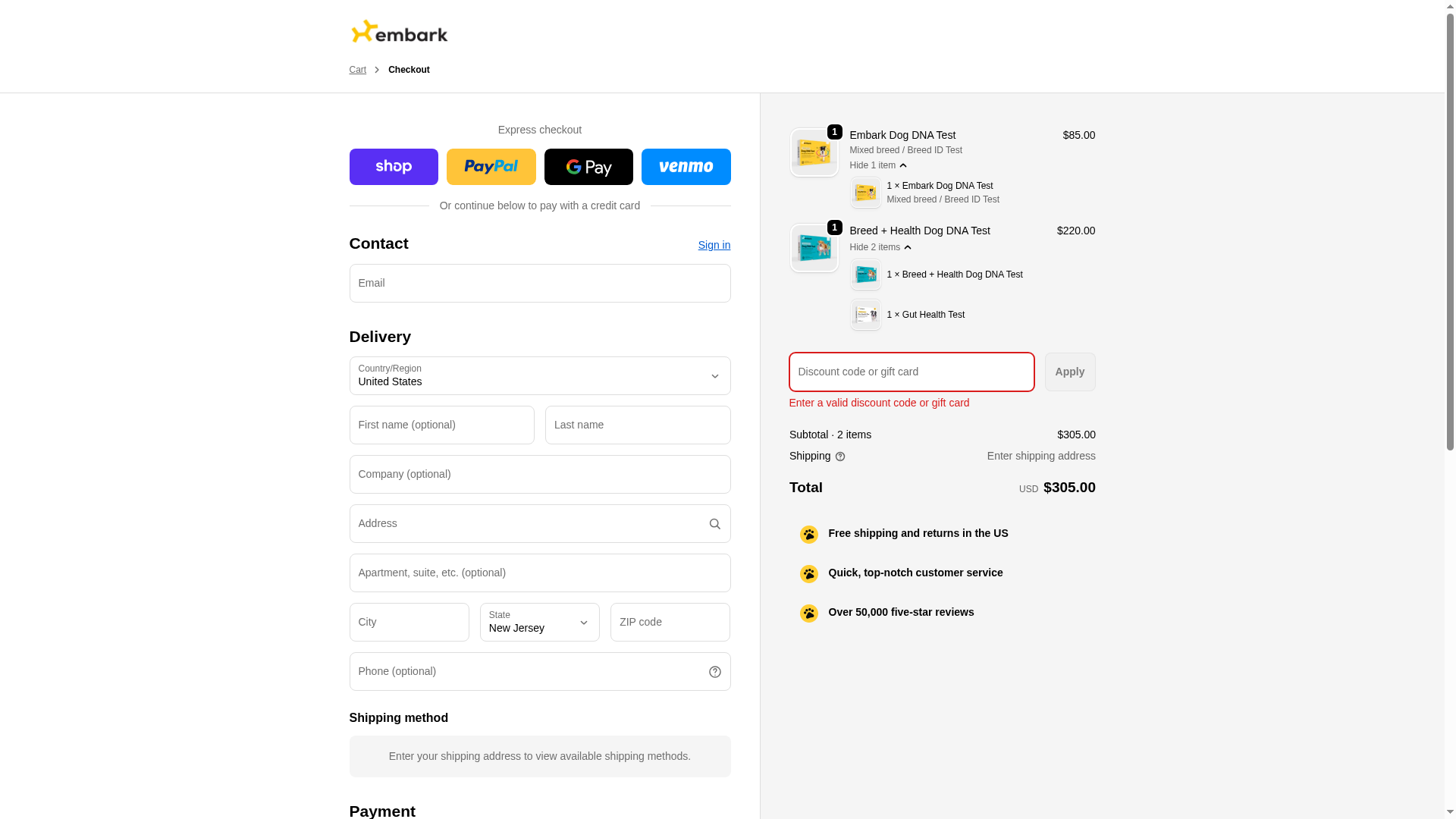Viewport: 1456px width, 819px height.
Task: Collapse the Hide 2 items list
Action: coord(880,247)
